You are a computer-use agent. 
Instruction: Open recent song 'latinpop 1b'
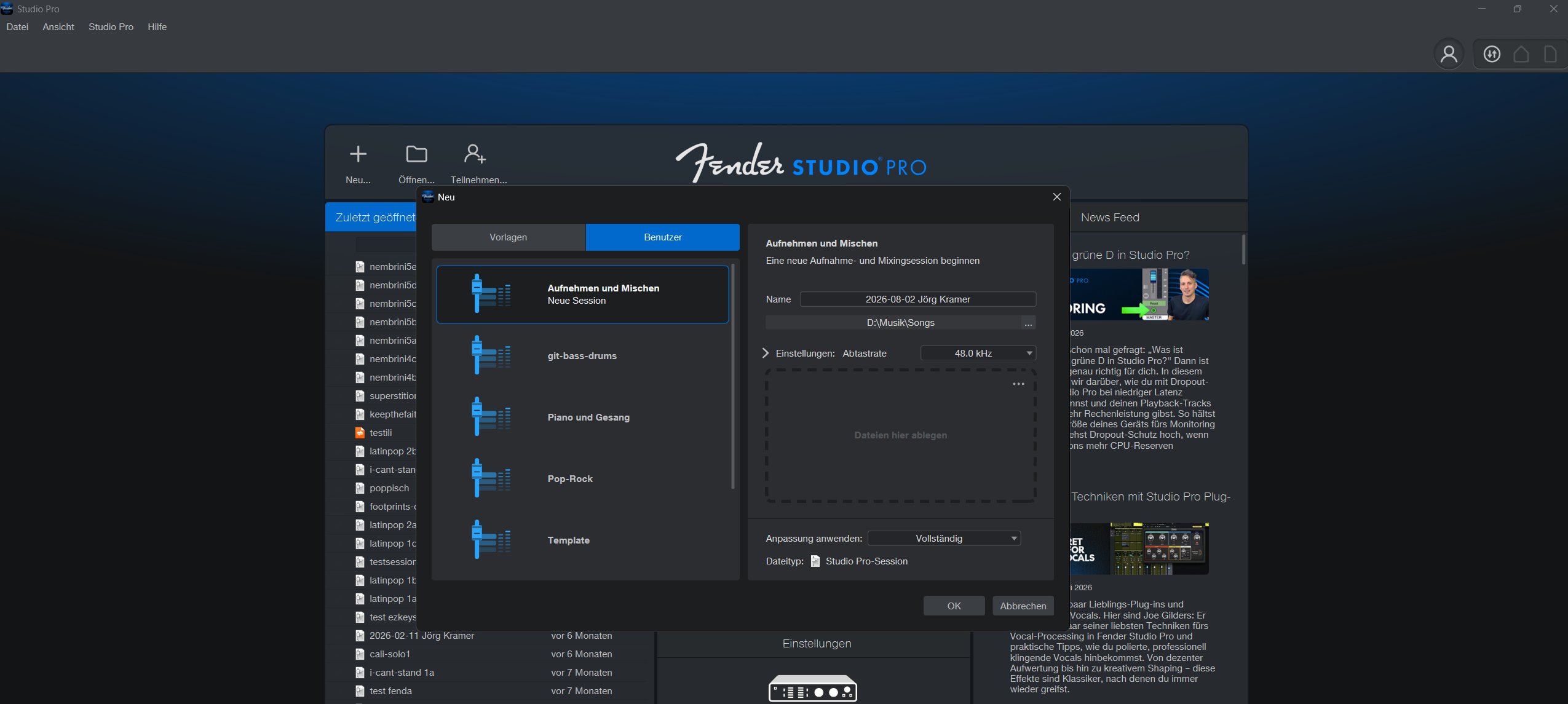392,580
